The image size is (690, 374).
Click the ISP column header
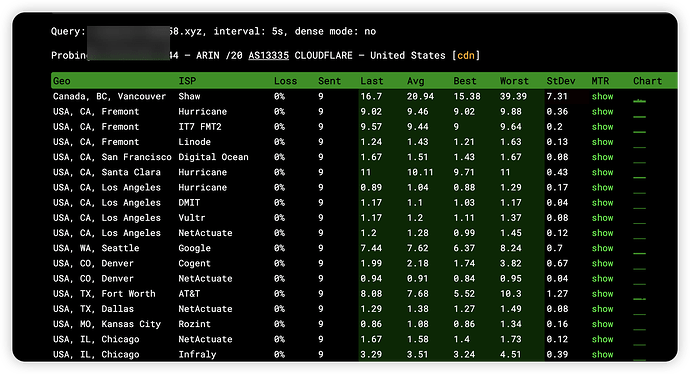(x=187, y=81)
